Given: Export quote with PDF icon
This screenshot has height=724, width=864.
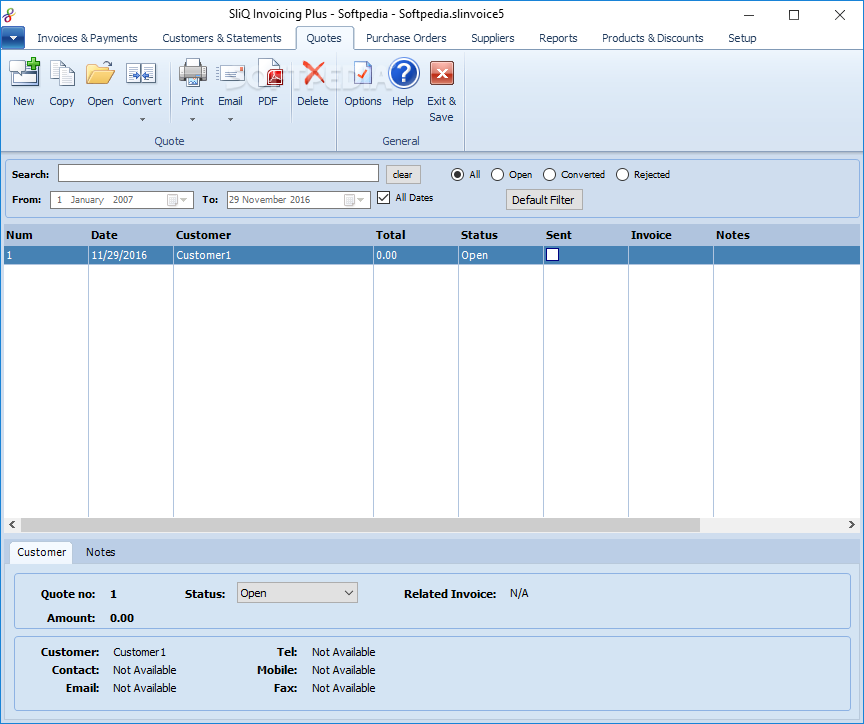Looking at the screenshot, I should (x=268, y=76).
